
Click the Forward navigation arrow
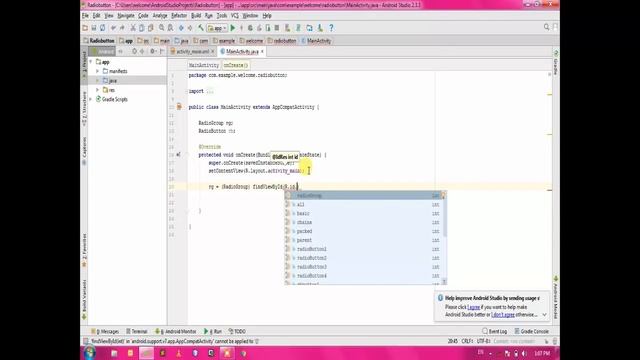tap(190, 28)
